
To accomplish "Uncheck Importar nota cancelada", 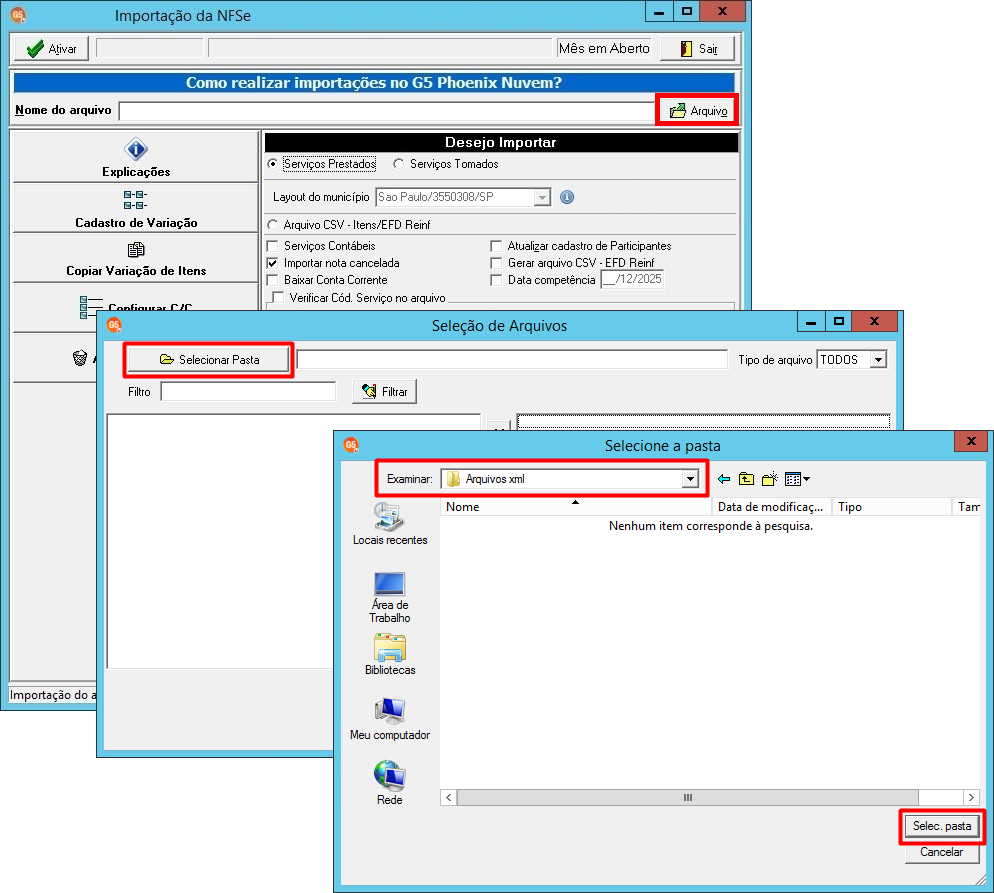I will pyautogui.click(x=273, y=263).
